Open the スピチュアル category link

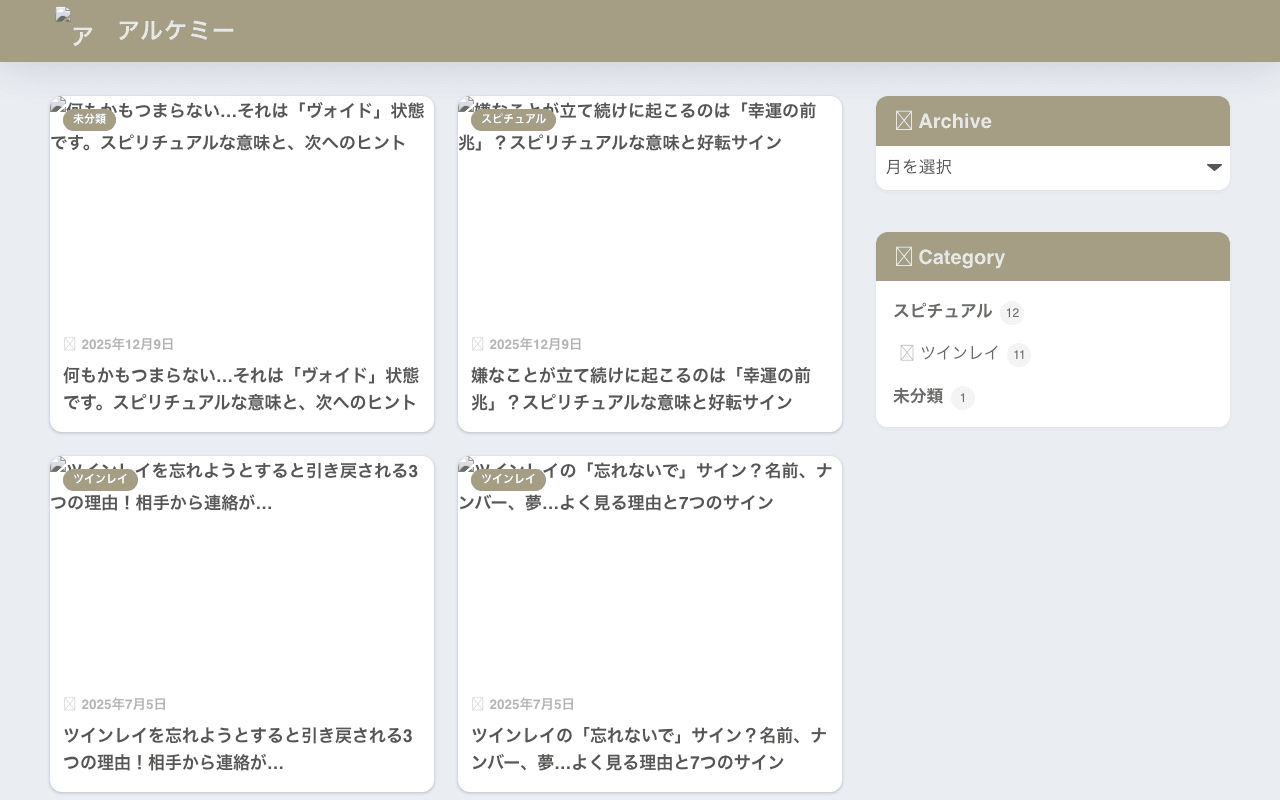[942, 311]
